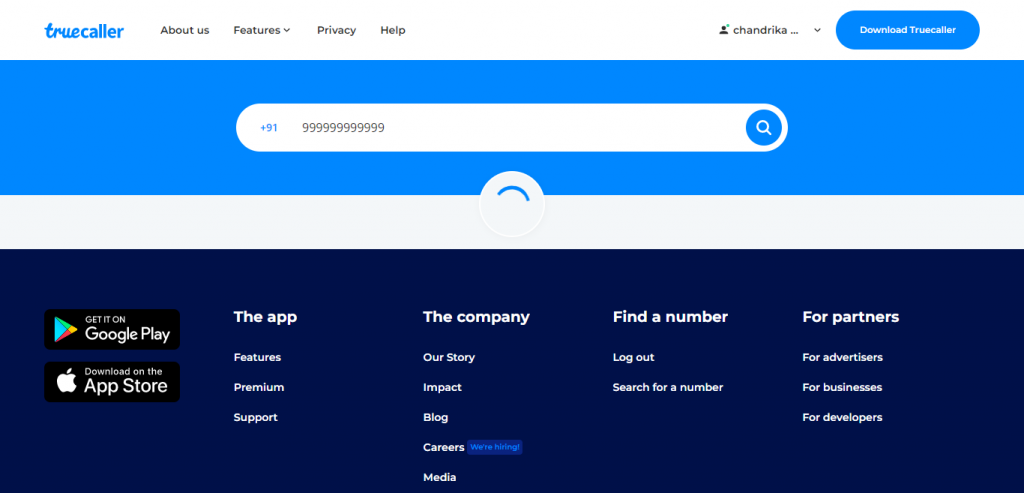Viewport: 1024px width, 493px height.
Task: Click the For partners heading
Action: pos(850,317)
